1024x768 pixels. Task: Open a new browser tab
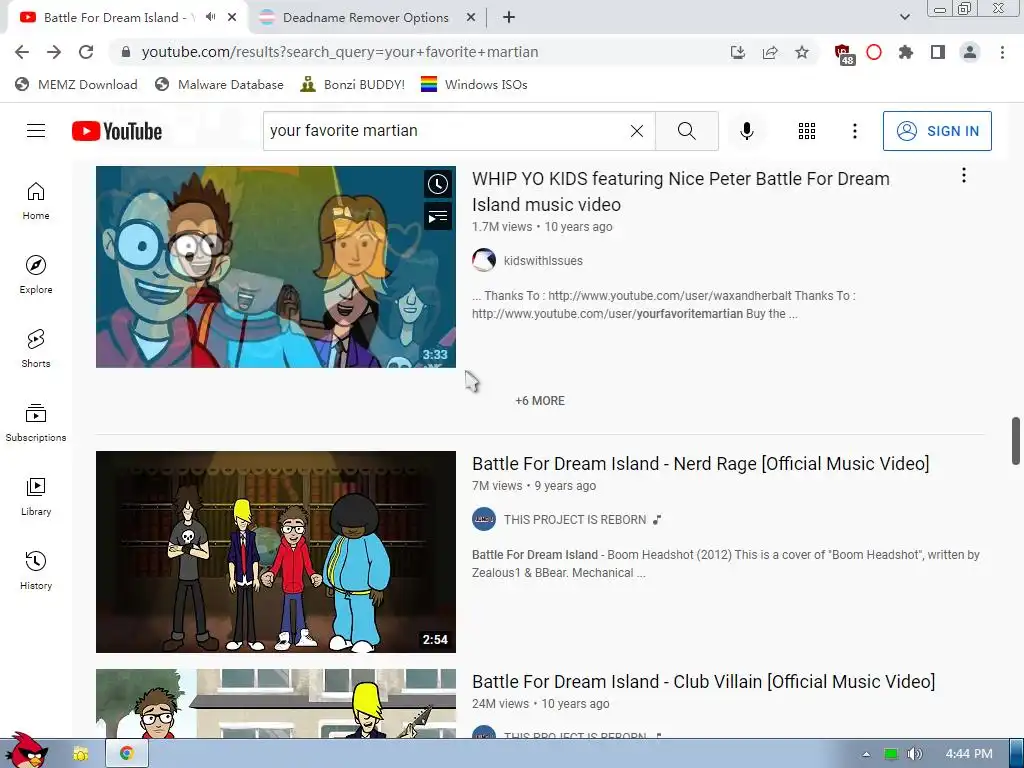tap(509, 18)
